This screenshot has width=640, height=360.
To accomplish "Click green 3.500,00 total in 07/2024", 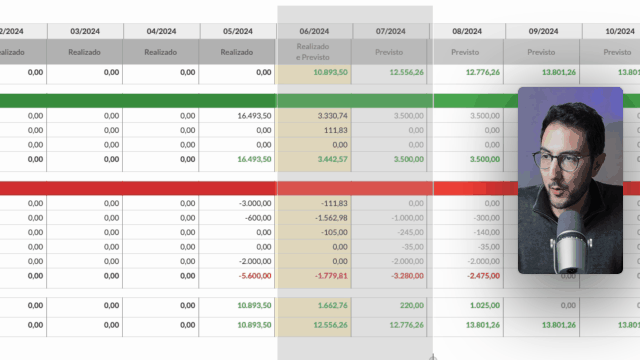I will click(x=409, y=159).
